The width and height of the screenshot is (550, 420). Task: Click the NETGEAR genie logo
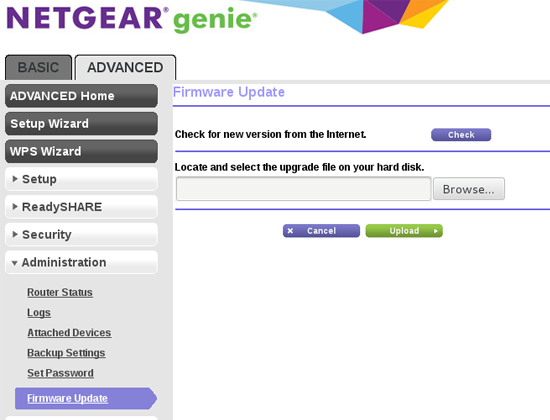tap(132, 19)
